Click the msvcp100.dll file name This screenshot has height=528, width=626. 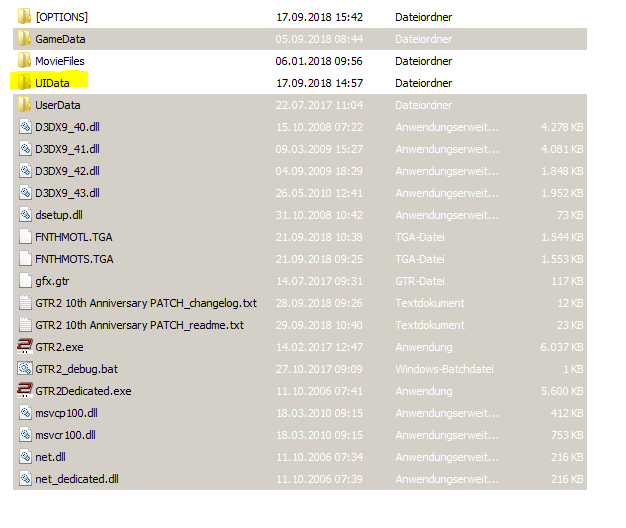[66, 412]
